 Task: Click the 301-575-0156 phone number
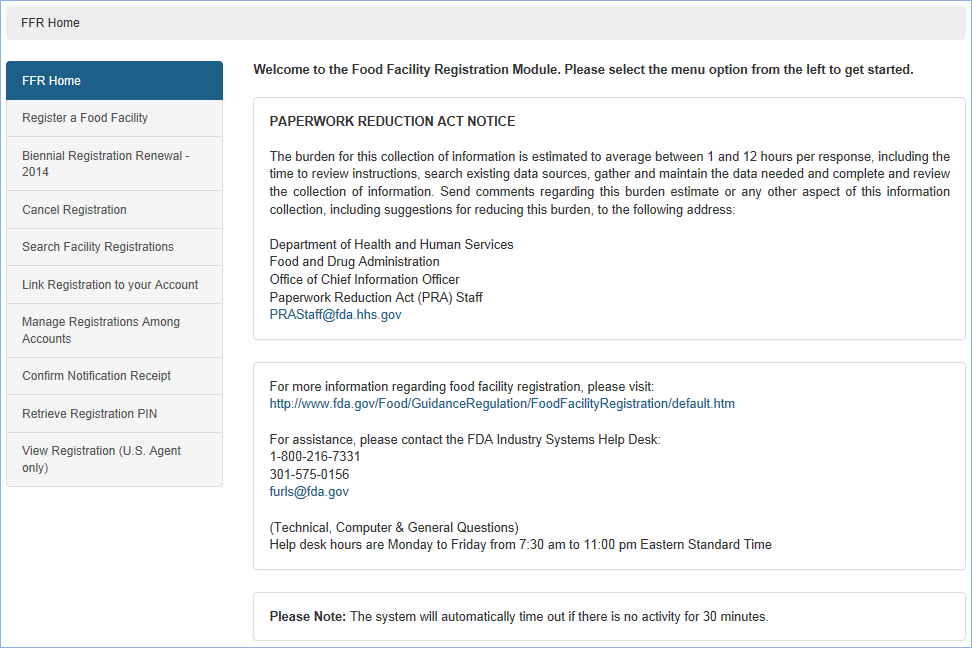coord(309,475)
